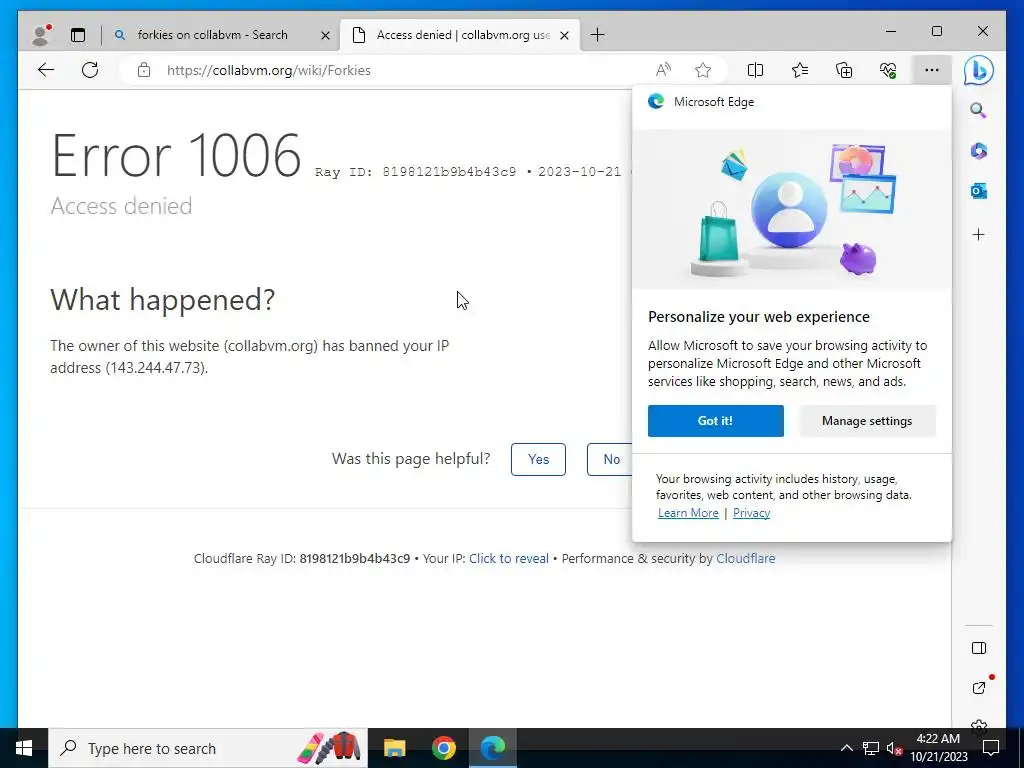Open the clock showing 4:22 AM

point(938,748)
